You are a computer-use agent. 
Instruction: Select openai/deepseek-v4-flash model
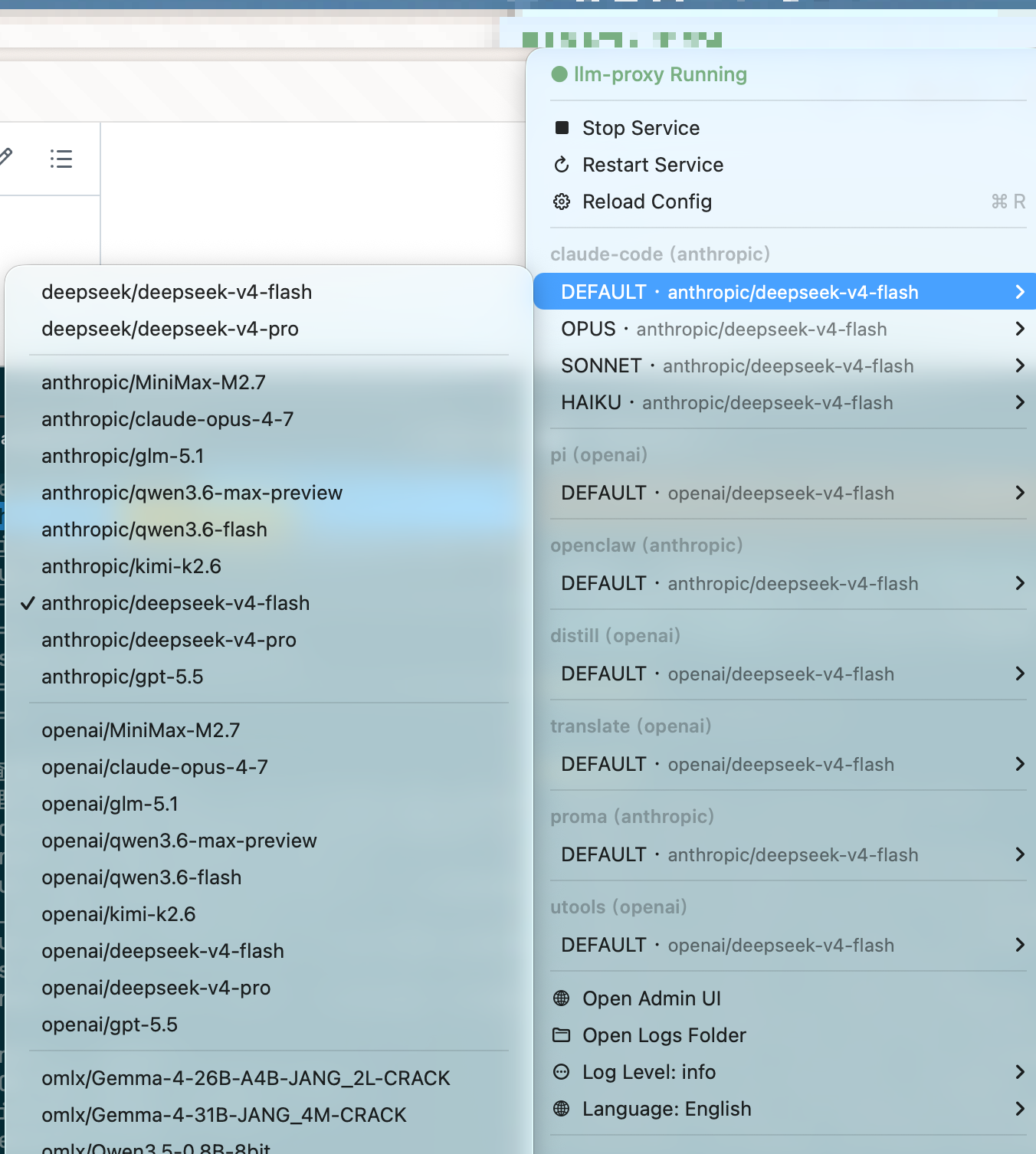coord(268,951)
